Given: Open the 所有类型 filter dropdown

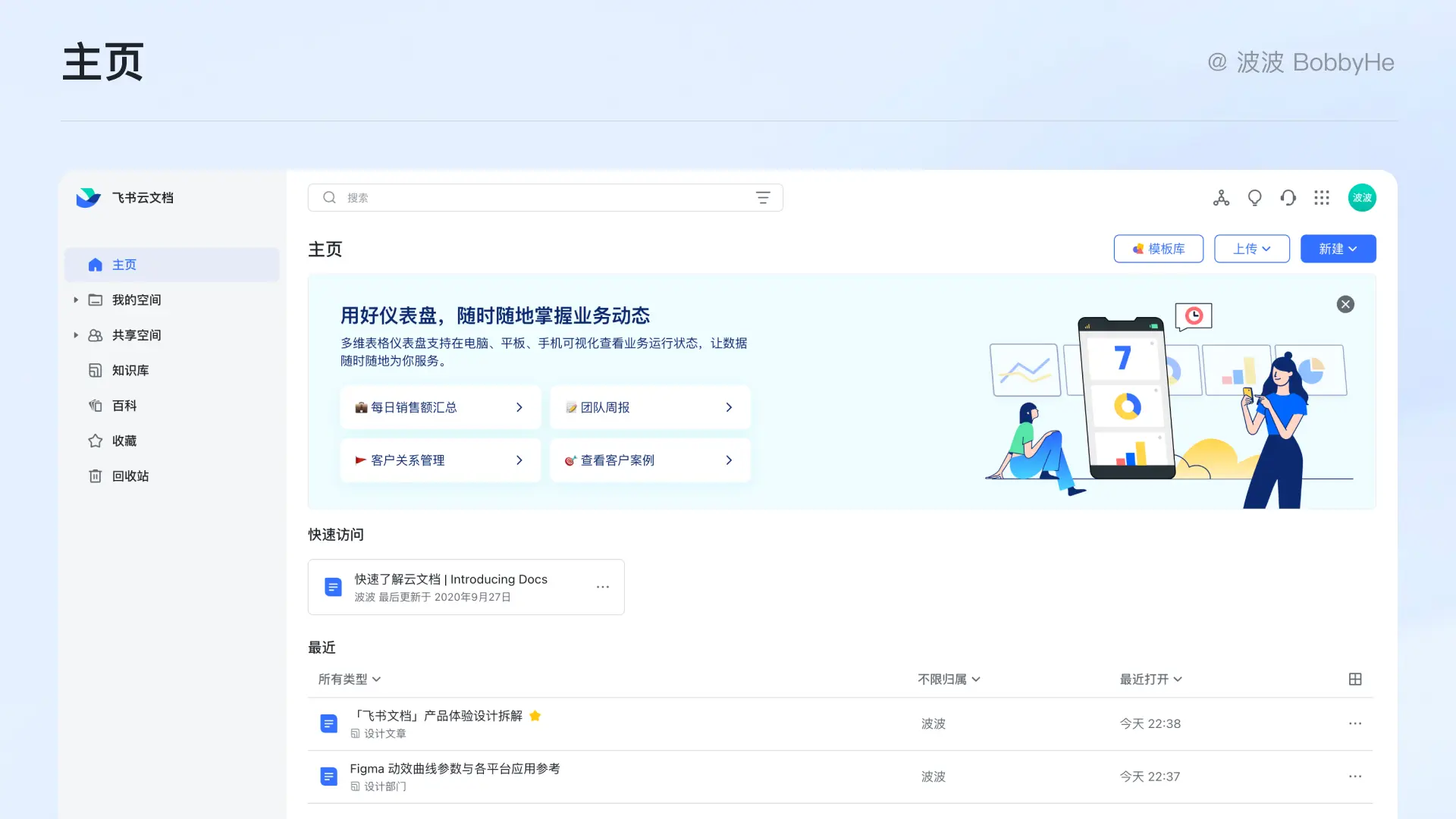Looking at the screenshot, I should (x=349, y=679).
